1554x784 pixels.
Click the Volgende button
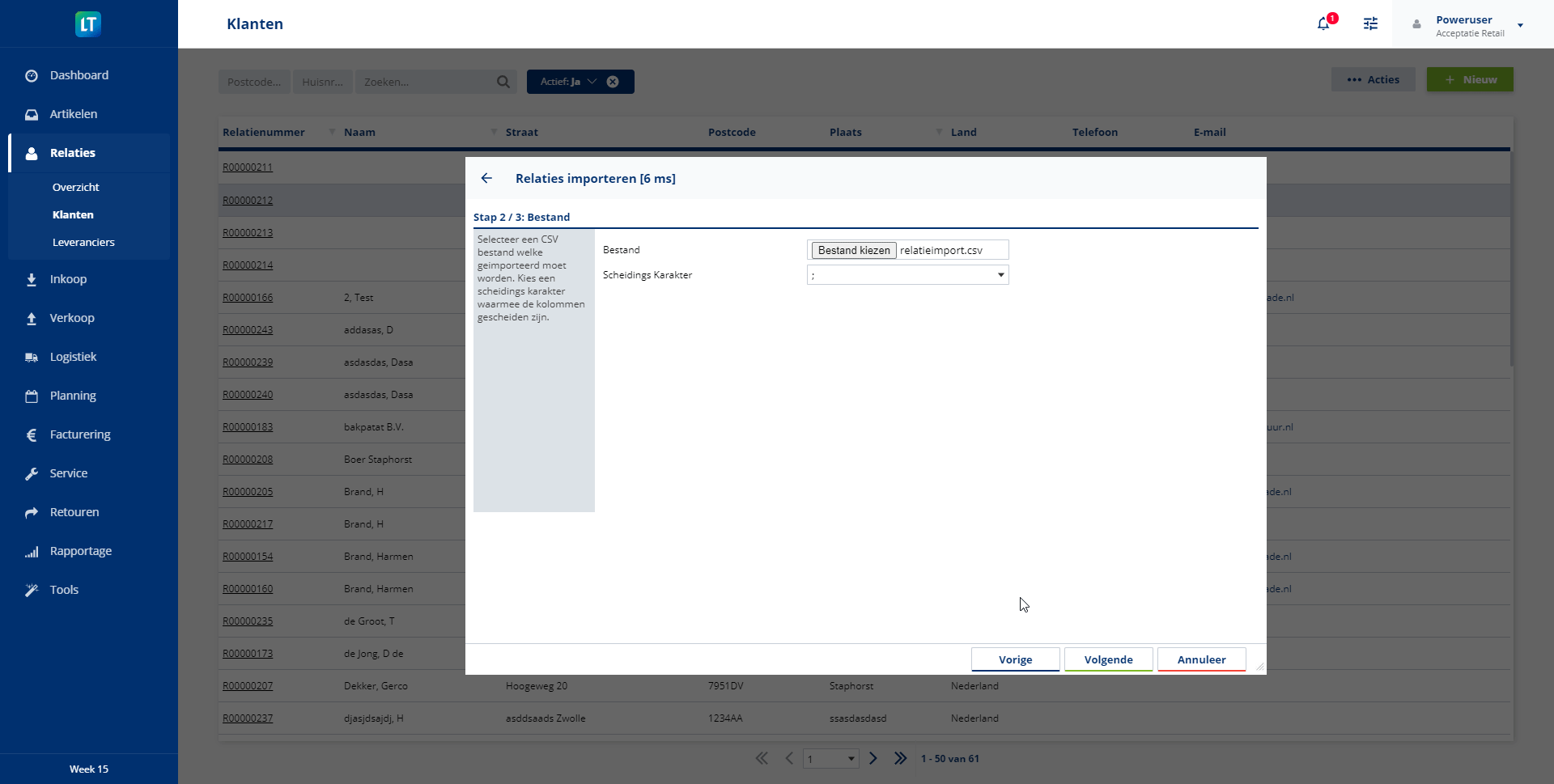point(1108,659)
